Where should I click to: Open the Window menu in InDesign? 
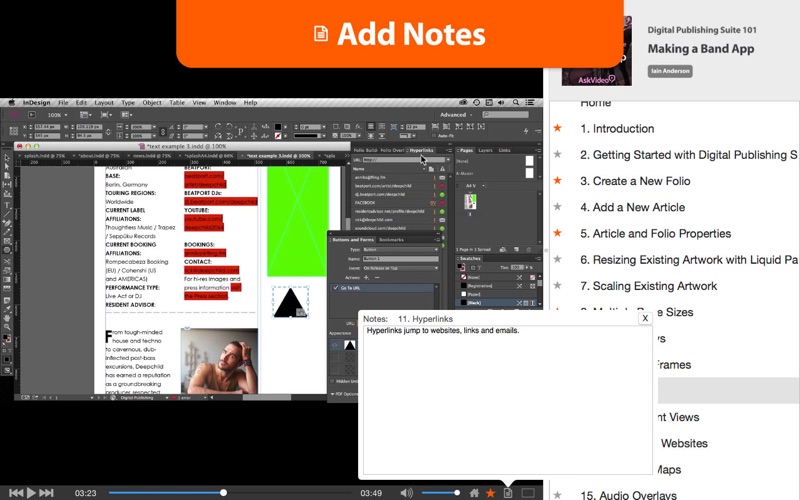(224, 103)
